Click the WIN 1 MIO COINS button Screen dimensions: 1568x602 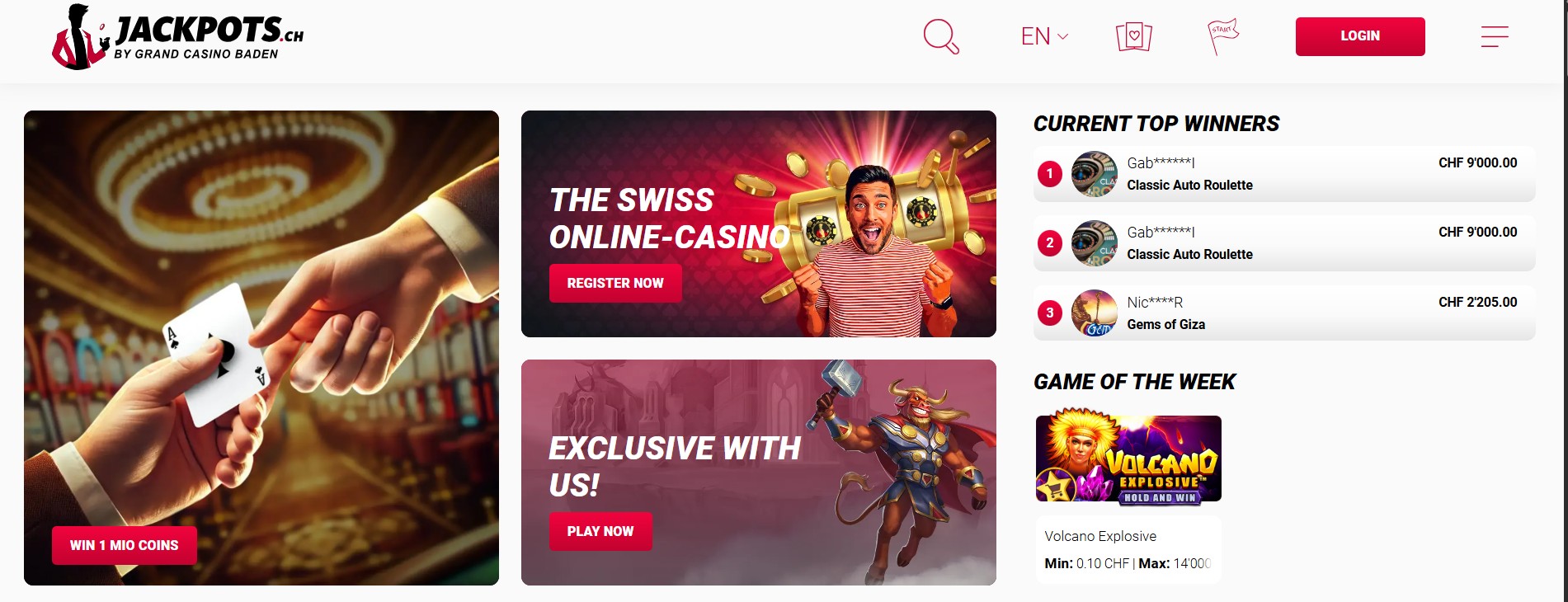125,545
